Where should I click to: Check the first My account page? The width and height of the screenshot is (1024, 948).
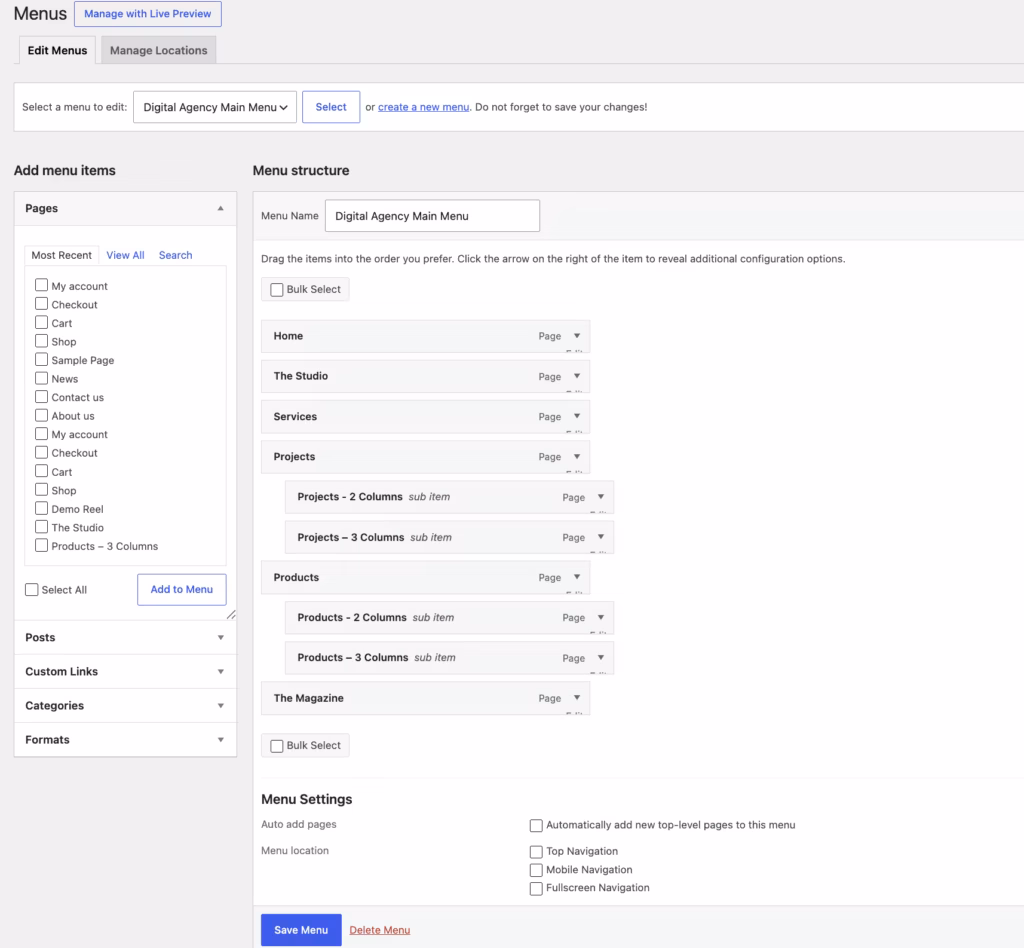(41, 285)
